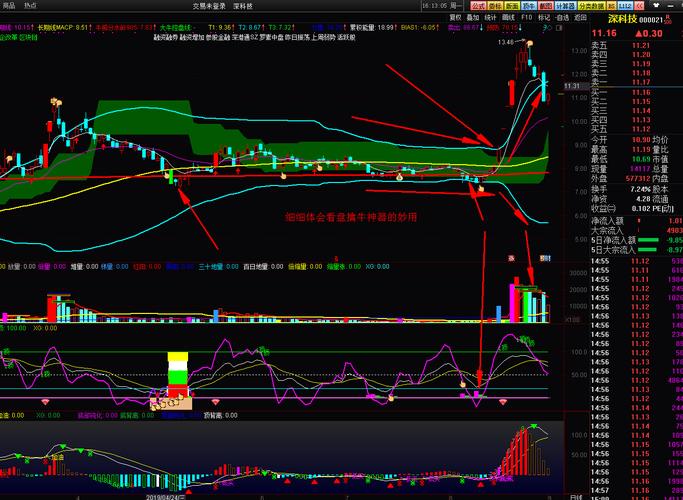Click the 深港通SZ tag link
Image resolution: width=683 pixels, height=500 pixels.
(x=244, y=37)
